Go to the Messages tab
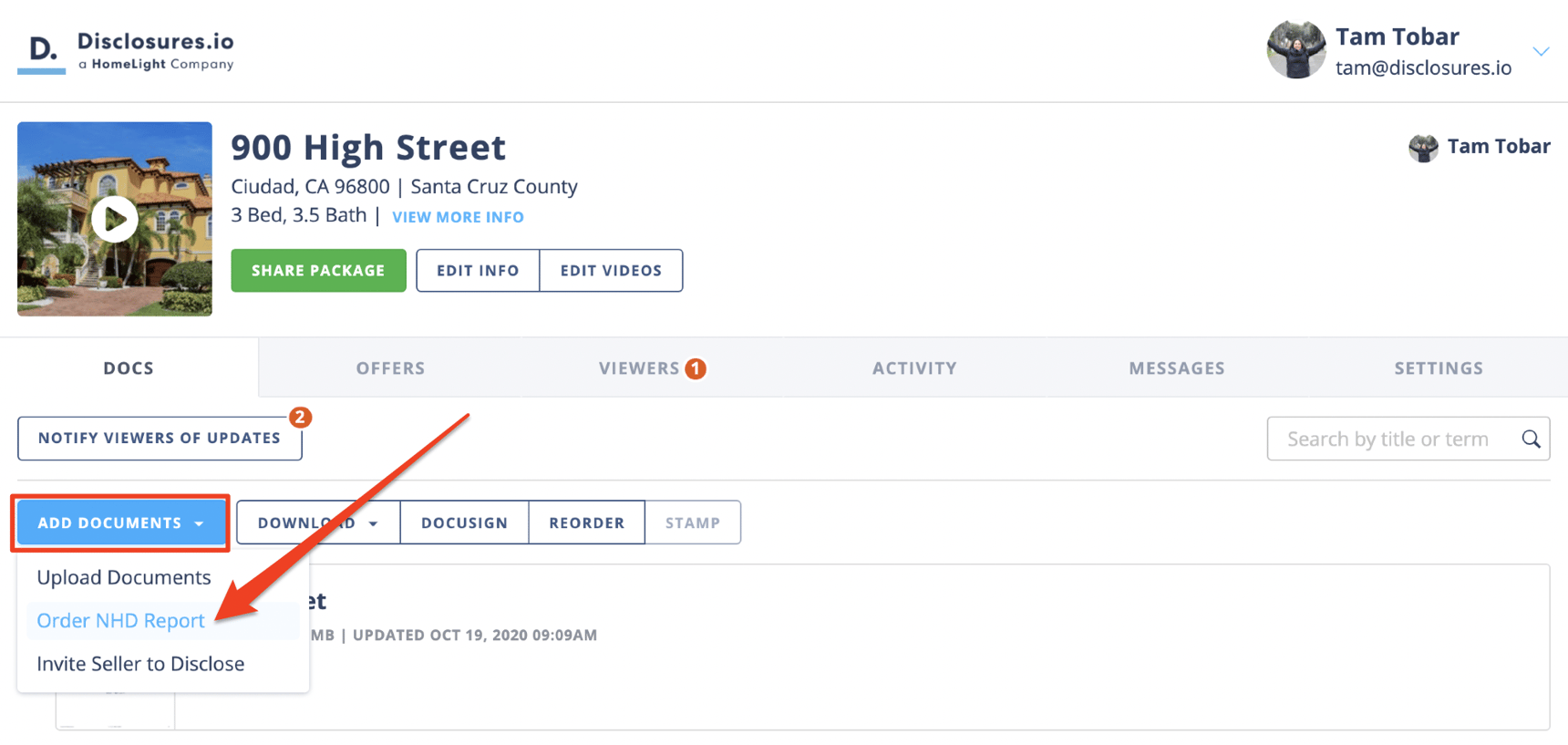 (1176, 368)
